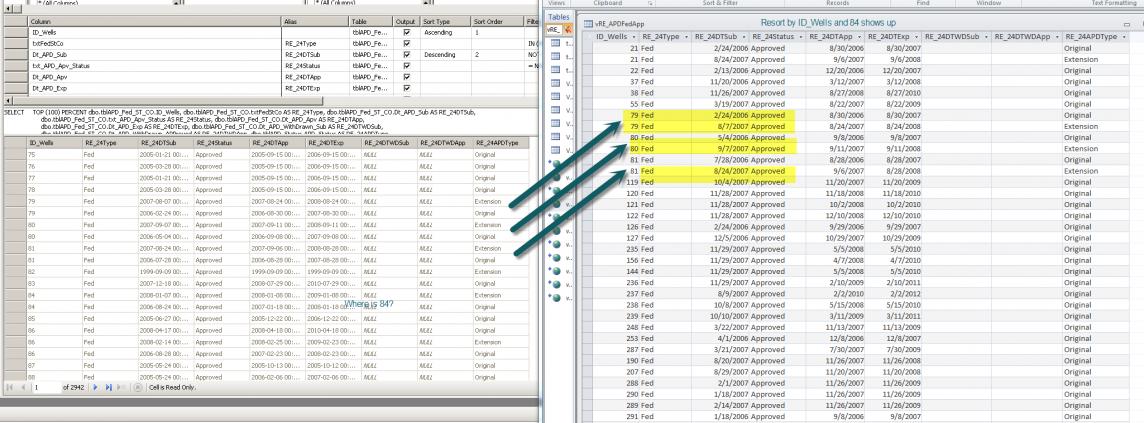Click the Column header in criteria grid
This screenshot has height=423, width=1144.
click(154, 22)
